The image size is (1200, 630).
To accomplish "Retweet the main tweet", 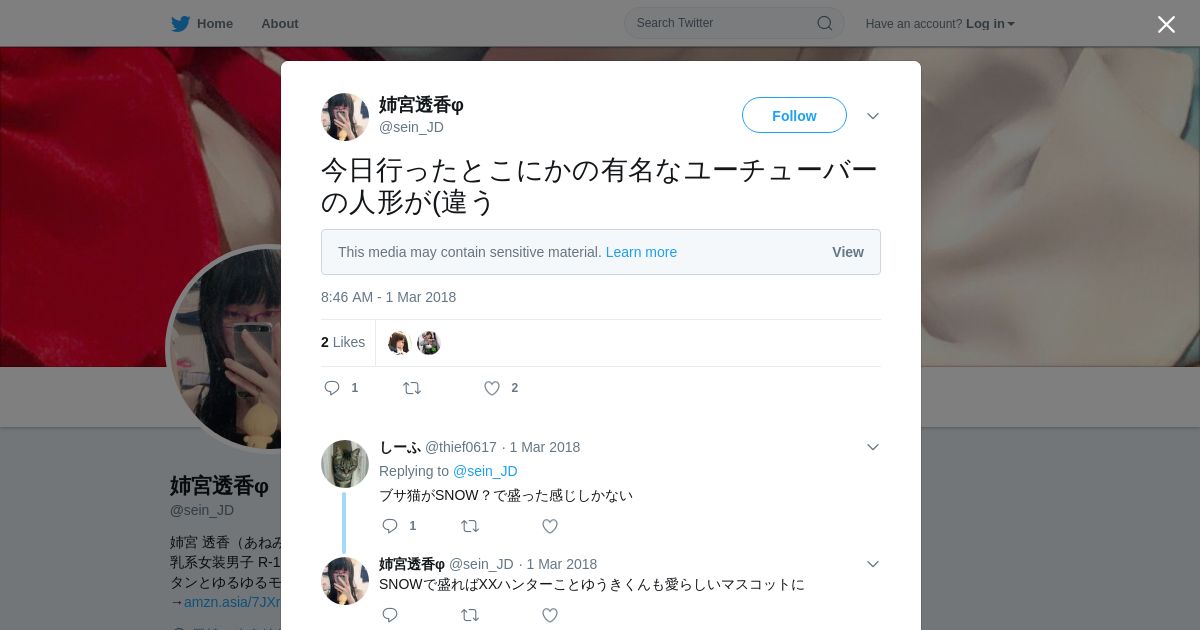I will (x=412, y=388).
